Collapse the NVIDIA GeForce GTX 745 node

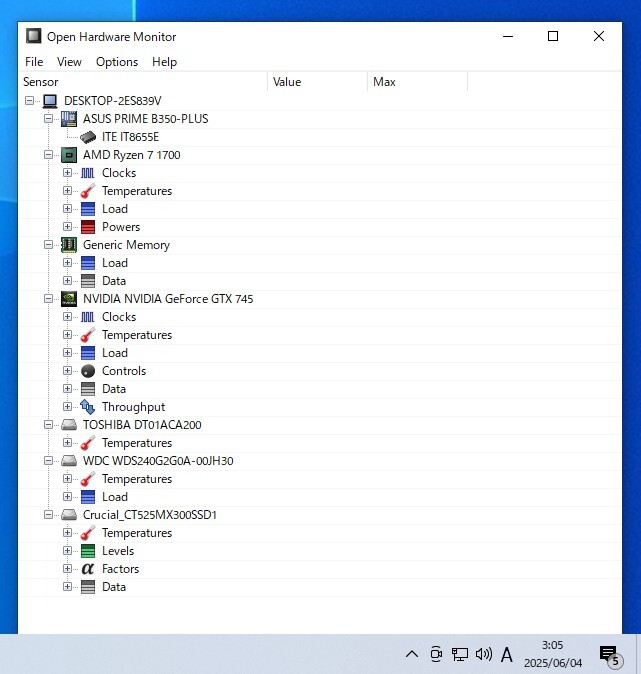click(49, 299)
